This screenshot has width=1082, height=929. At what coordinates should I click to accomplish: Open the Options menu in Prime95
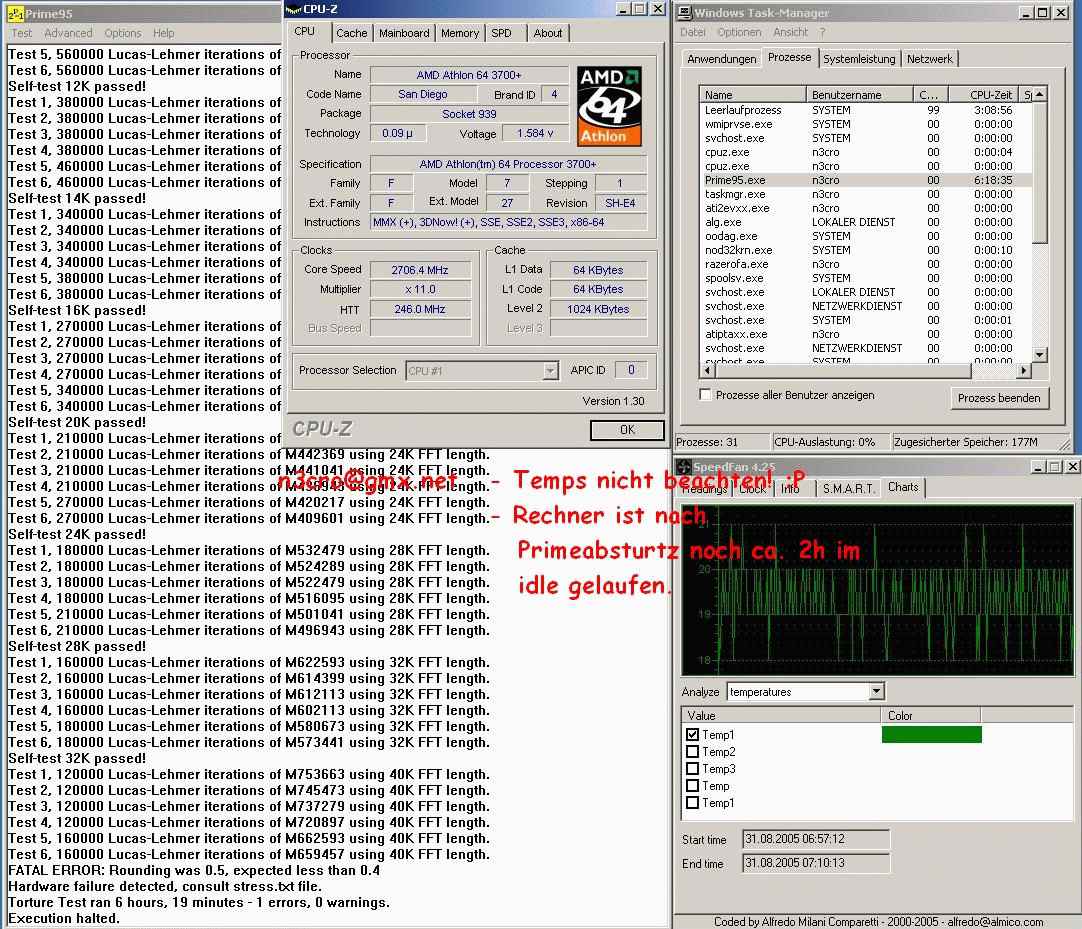(123, 33)
